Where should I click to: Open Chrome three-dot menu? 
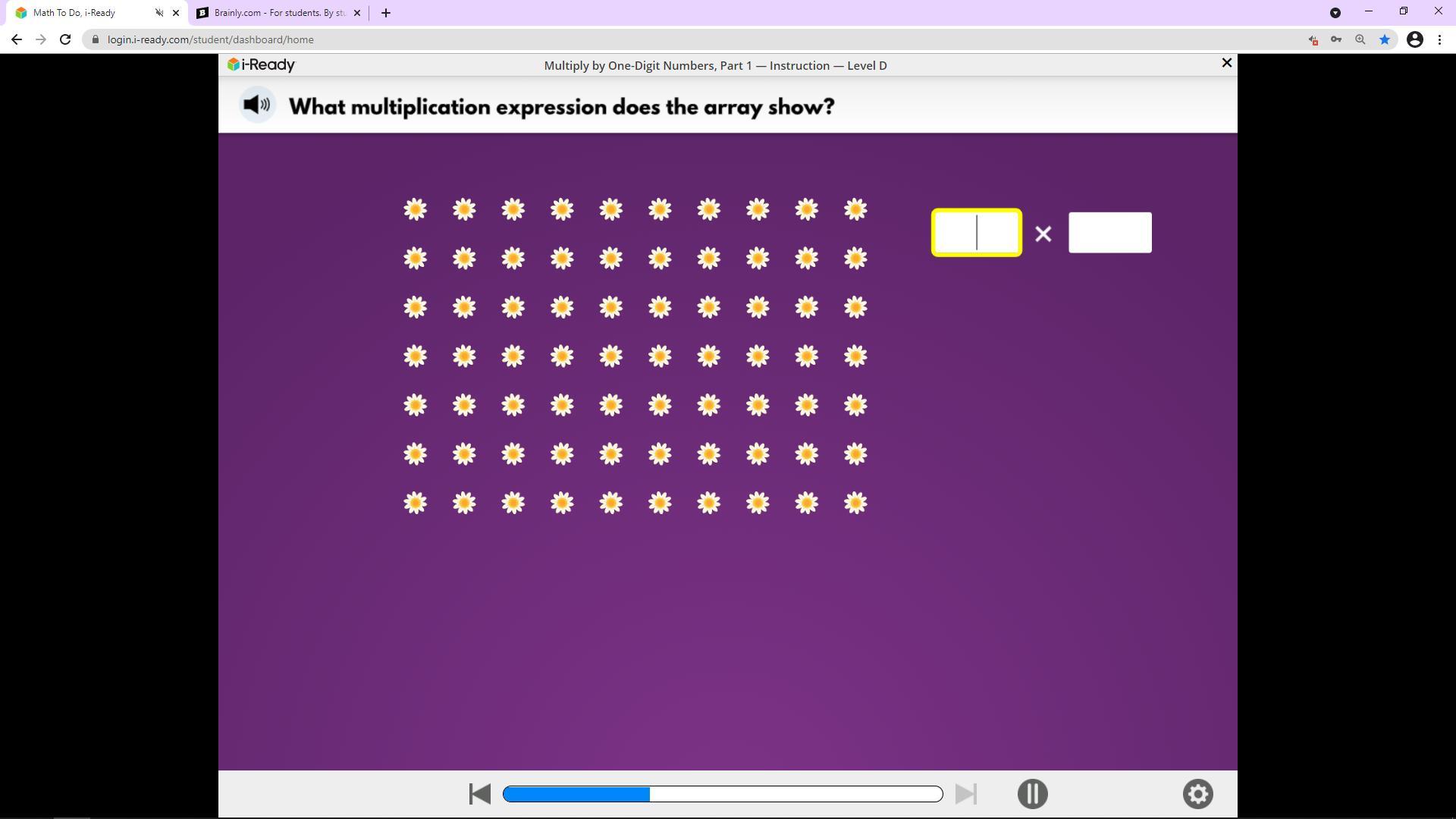coord(1439,39)
